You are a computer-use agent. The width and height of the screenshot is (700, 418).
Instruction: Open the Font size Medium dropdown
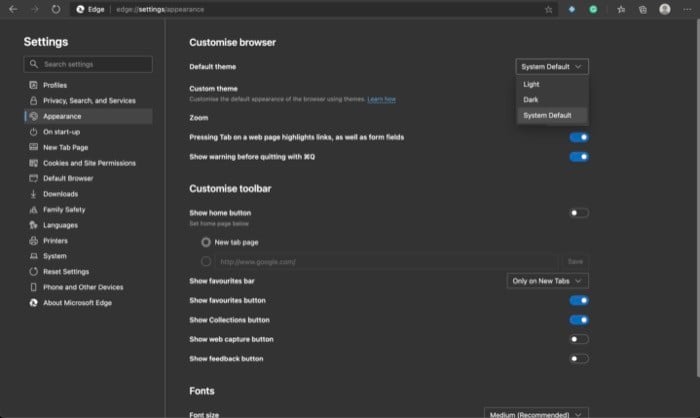click(x=536, y=414)
